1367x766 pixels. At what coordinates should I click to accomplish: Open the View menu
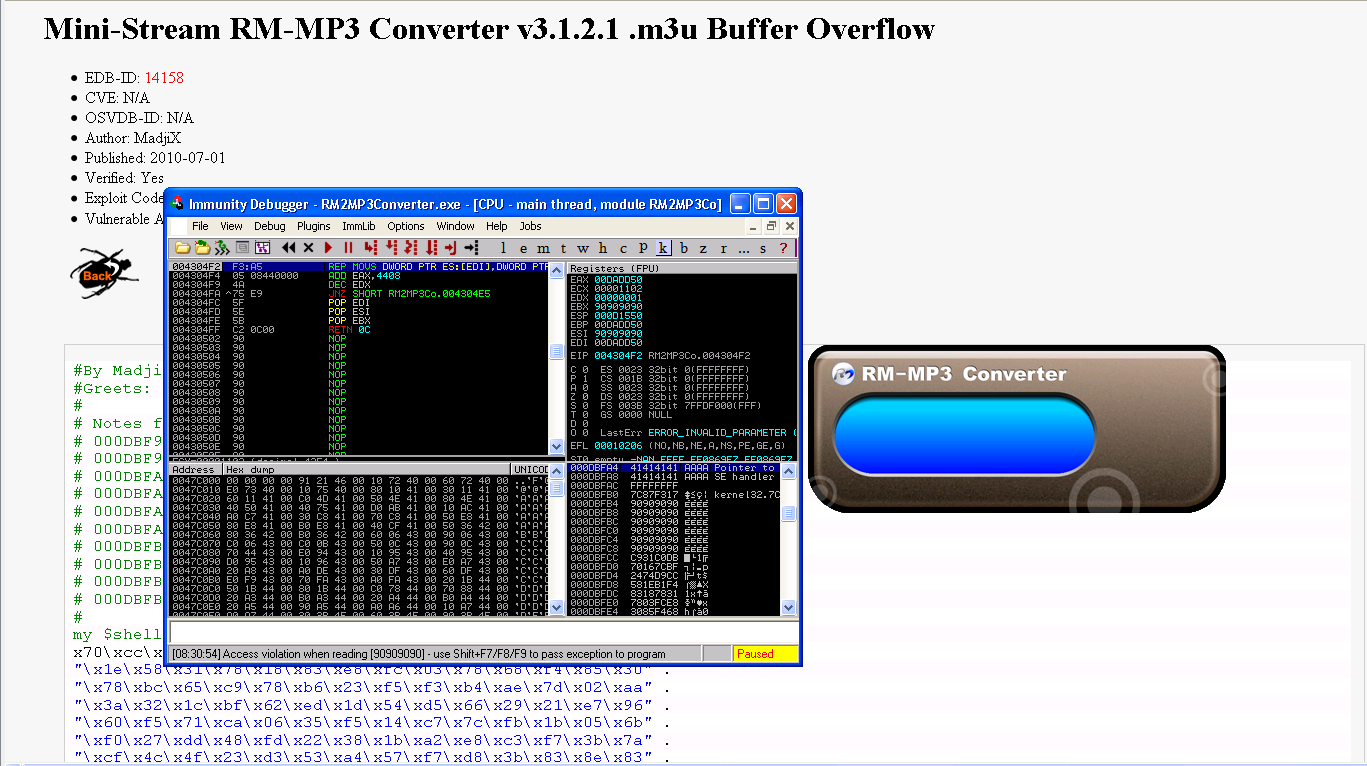231,226
